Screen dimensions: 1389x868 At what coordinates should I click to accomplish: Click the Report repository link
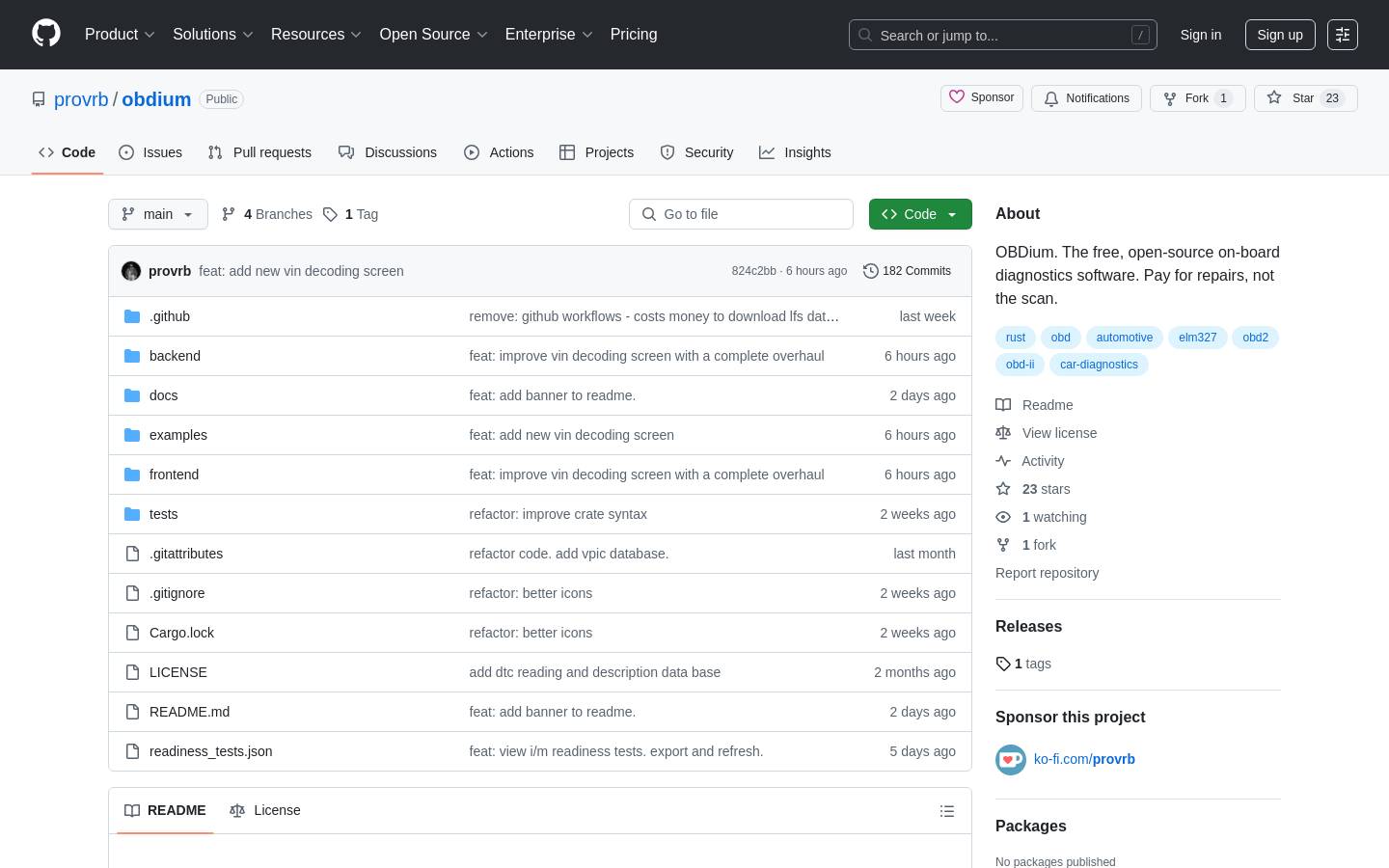coord(1047,573)
